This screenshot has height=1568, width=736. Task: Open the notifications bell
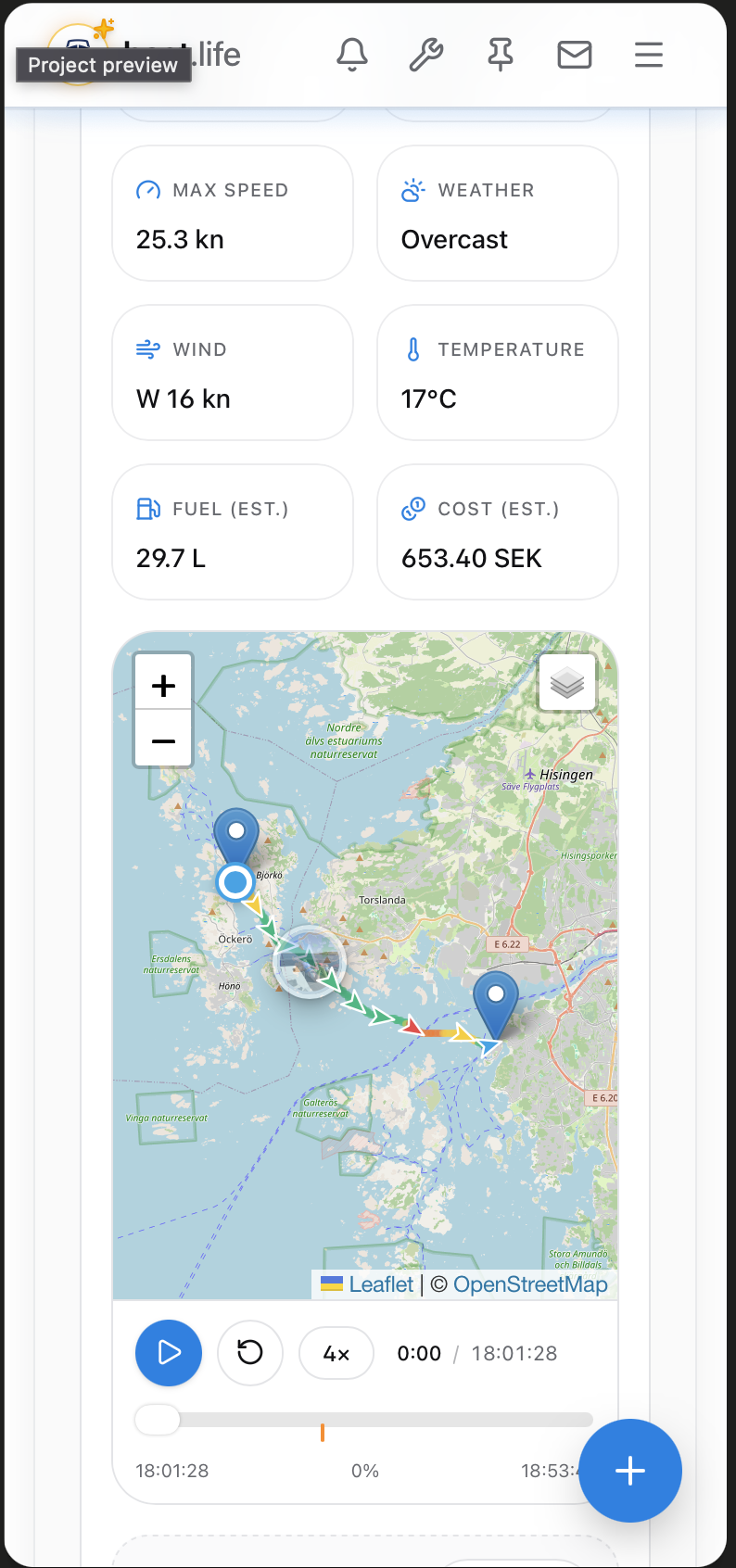click(x=352, y=56)
